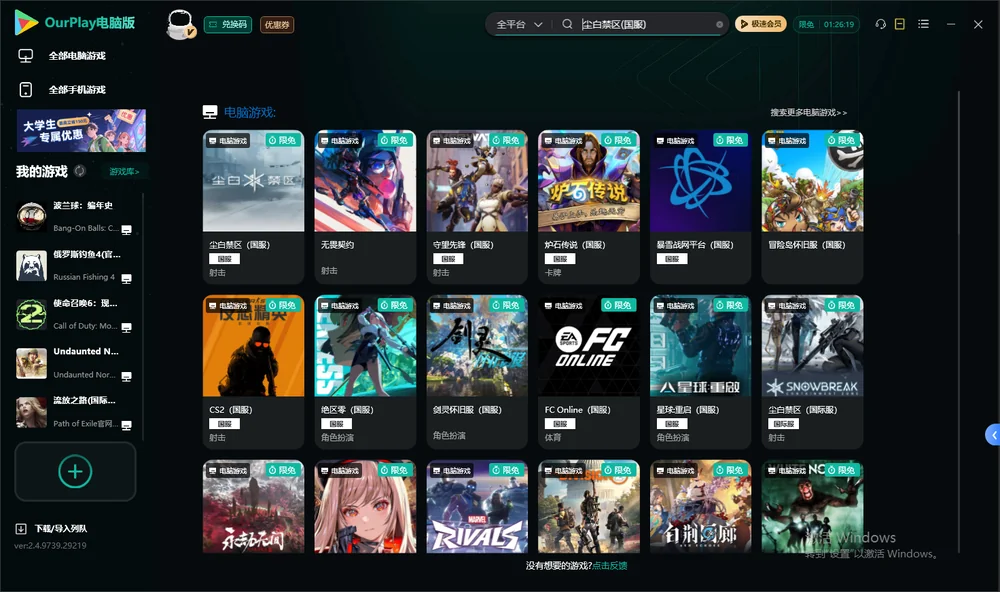
Task: Select 俄罗斯钓鱼4 in my games
Action: point(75,266)
